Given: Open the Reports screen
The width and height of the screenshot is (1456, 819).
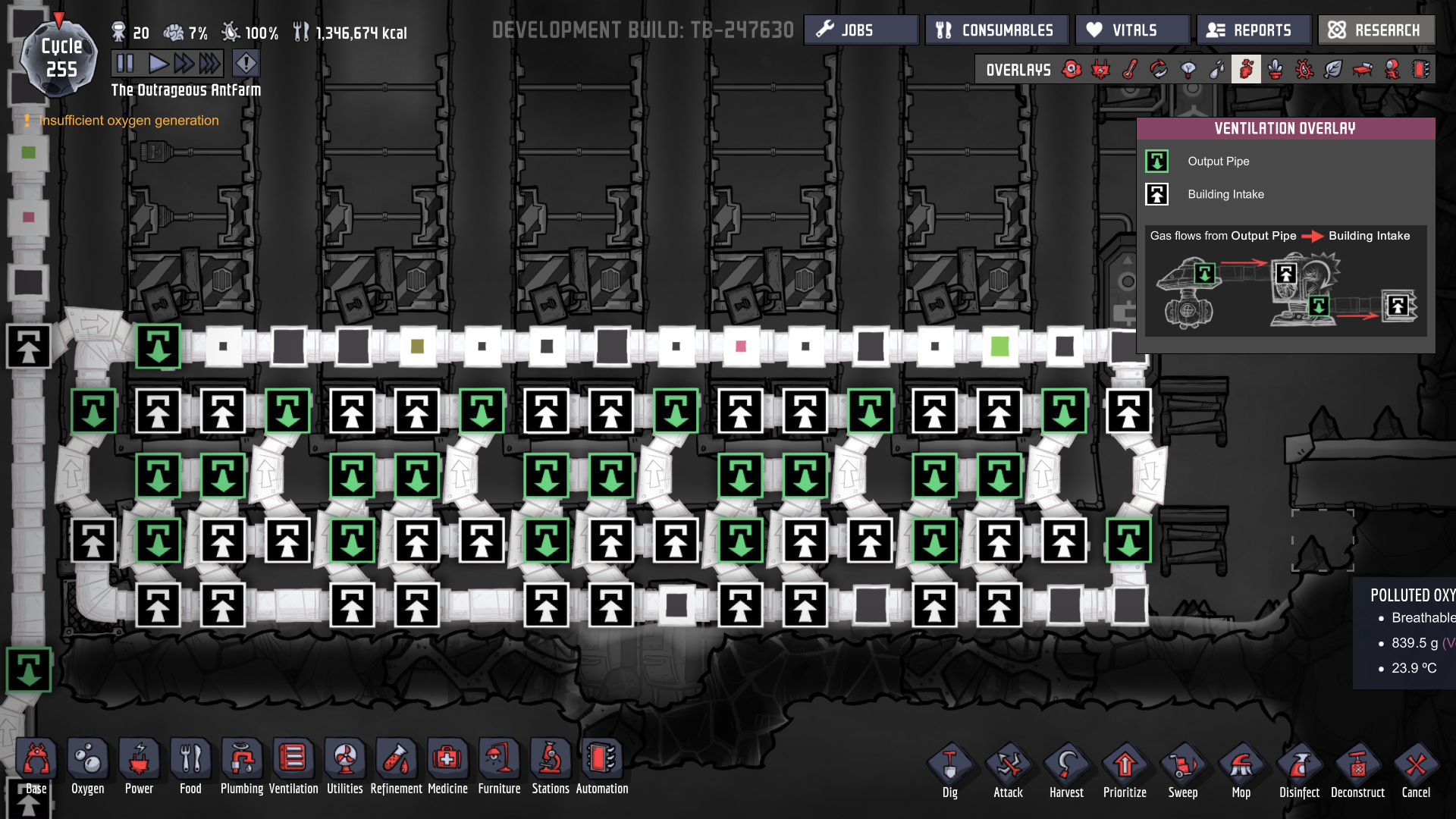Looking at the screenshot, I should (1253, 30).
